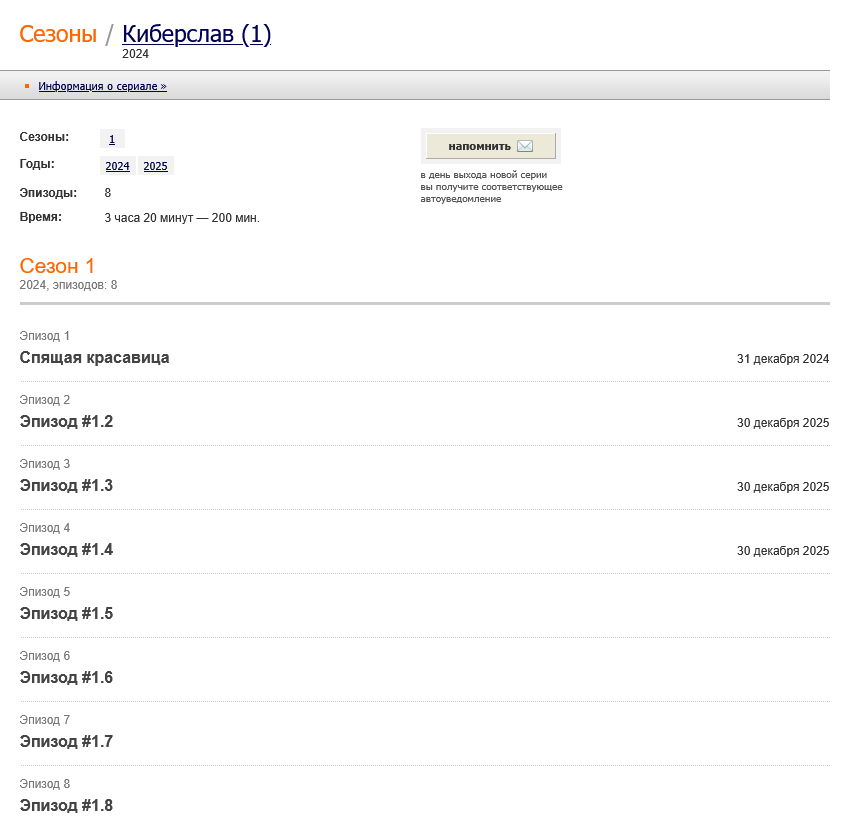Viewport: 850px width, 828px height.
Task: Click episode title Эпизод #1.8
Action: pos(66,806)
